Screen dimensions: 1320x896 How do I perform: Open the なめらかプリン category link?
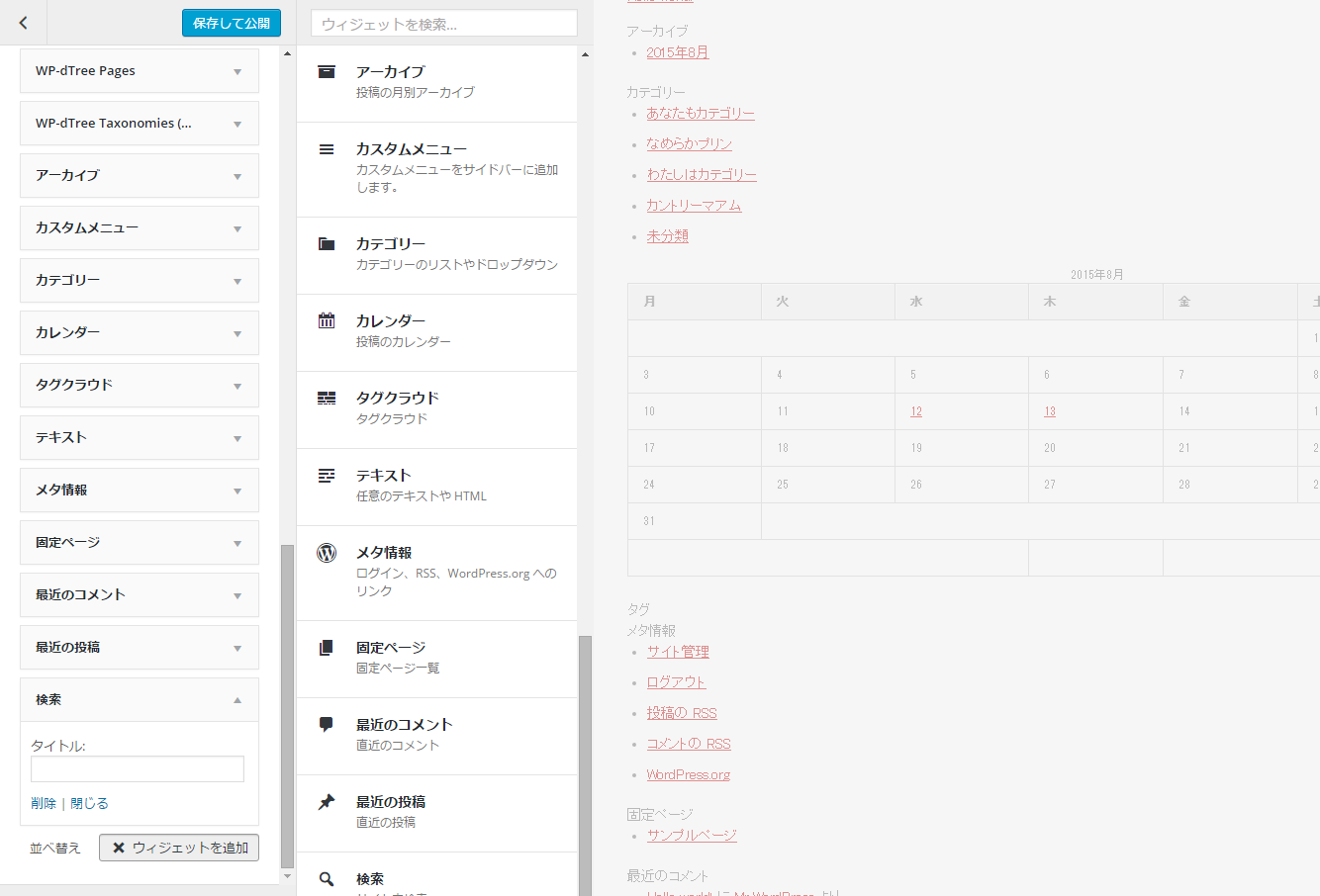689,144
